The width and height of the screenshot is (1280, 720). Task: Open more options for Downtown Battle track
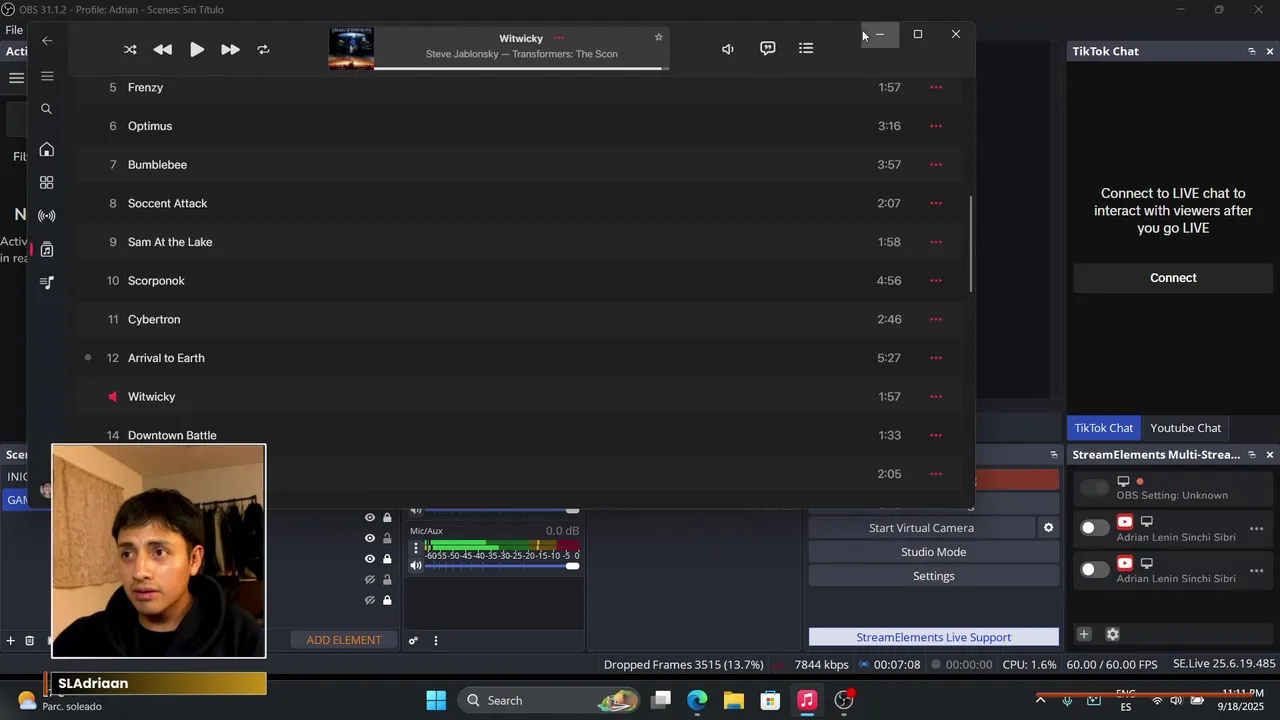936,435
